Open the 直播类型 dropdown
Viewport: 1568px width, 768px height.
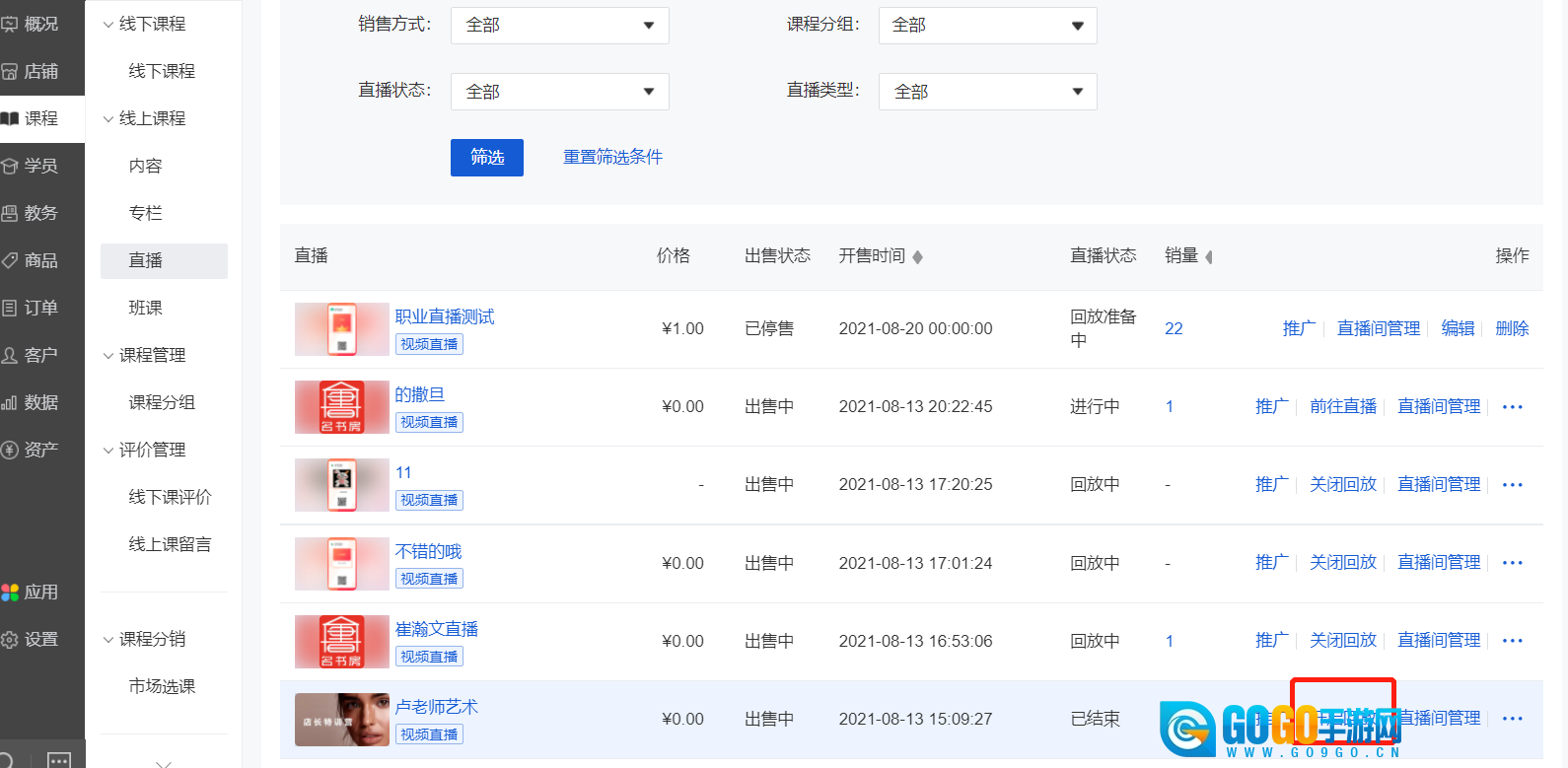987,92
